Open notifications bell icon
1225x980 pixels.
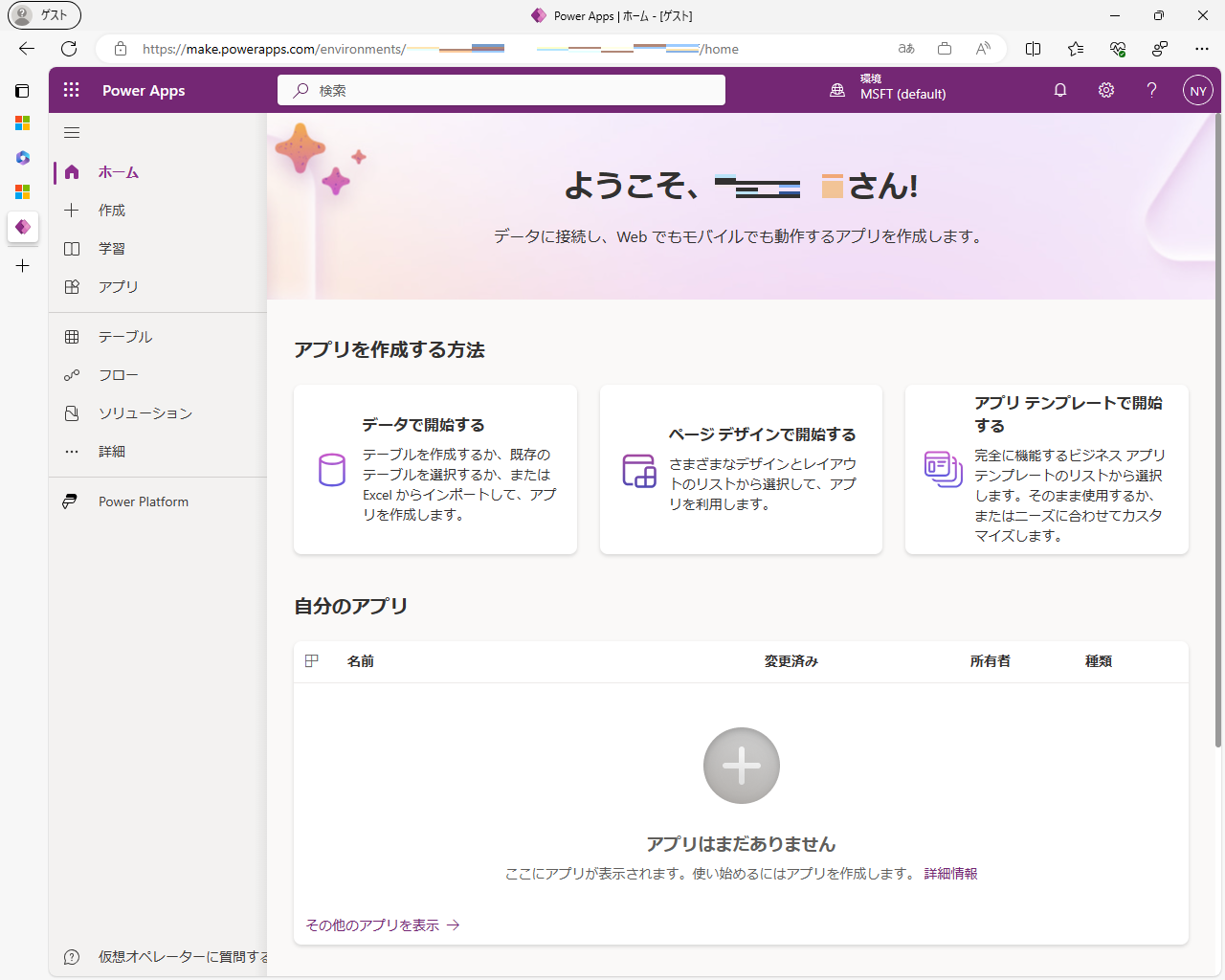(1060, 90)
